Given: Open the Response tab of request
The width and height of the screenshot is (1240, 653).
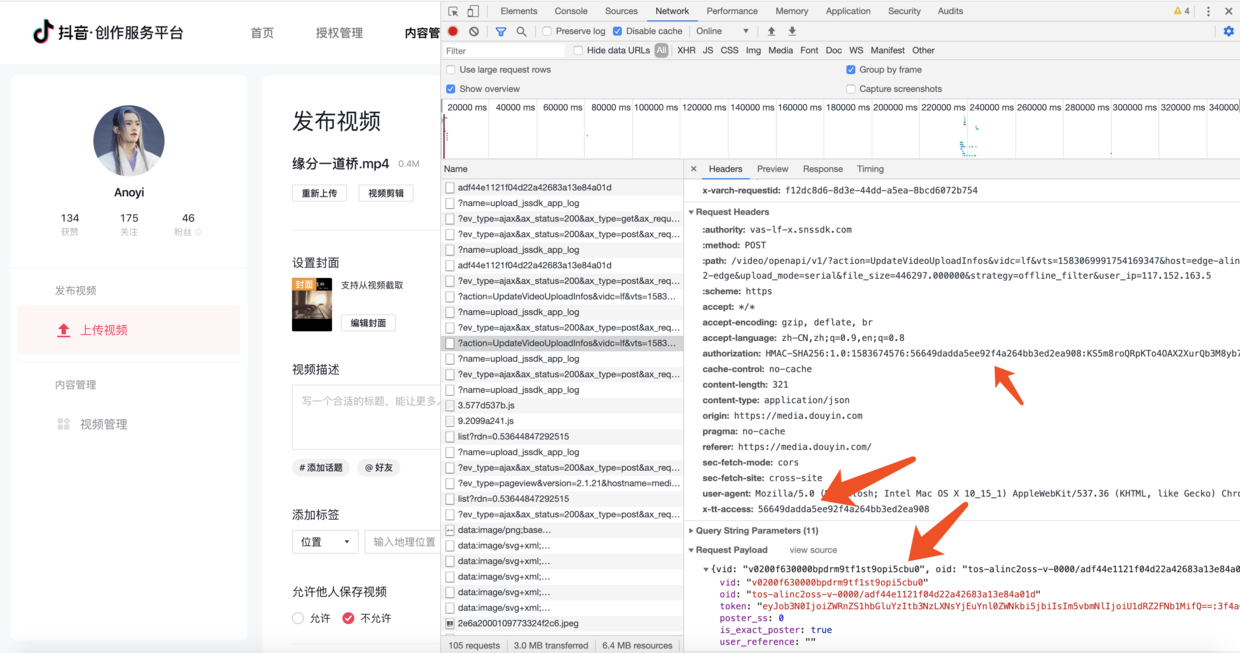Looking at the screenshot, I should (x=823, y=169).
